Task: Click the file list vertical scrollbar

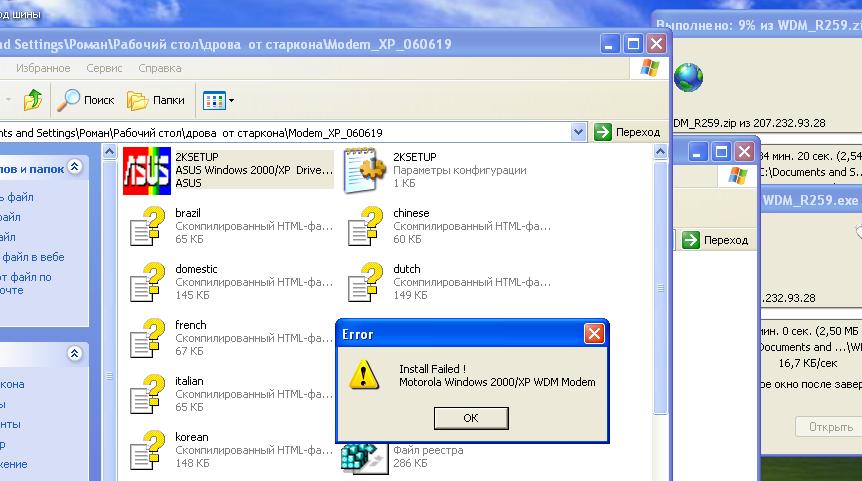Action: click(660, 300)
